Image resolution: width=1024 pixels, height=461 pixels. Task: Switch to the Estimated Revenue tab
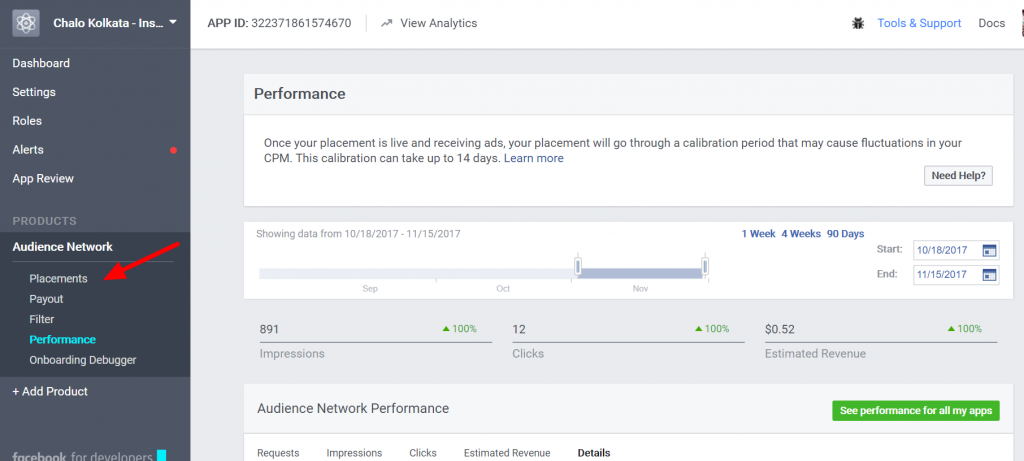507,453
